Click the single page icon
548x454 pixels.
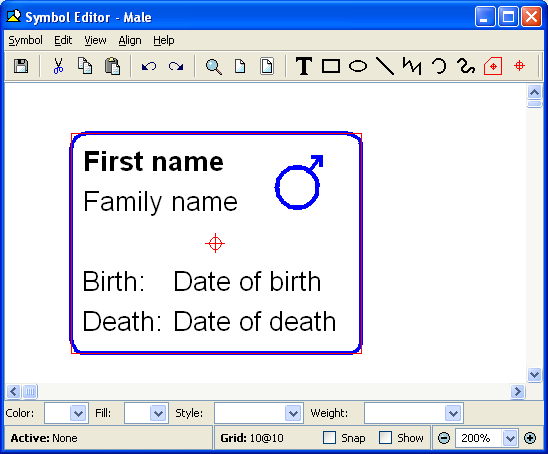(240, 66)
